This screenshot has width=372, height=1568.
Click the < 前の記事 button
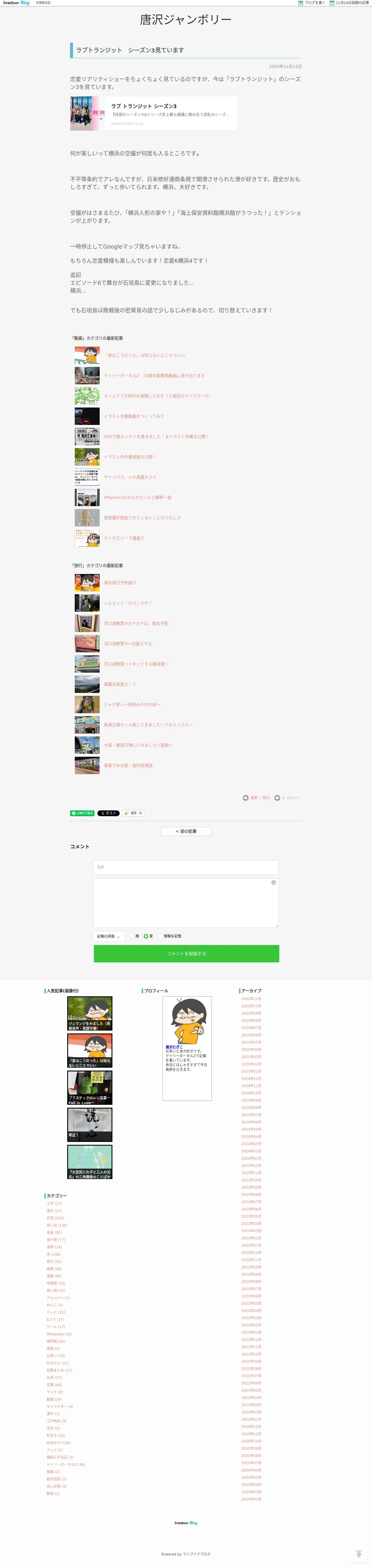coord(186,831)
